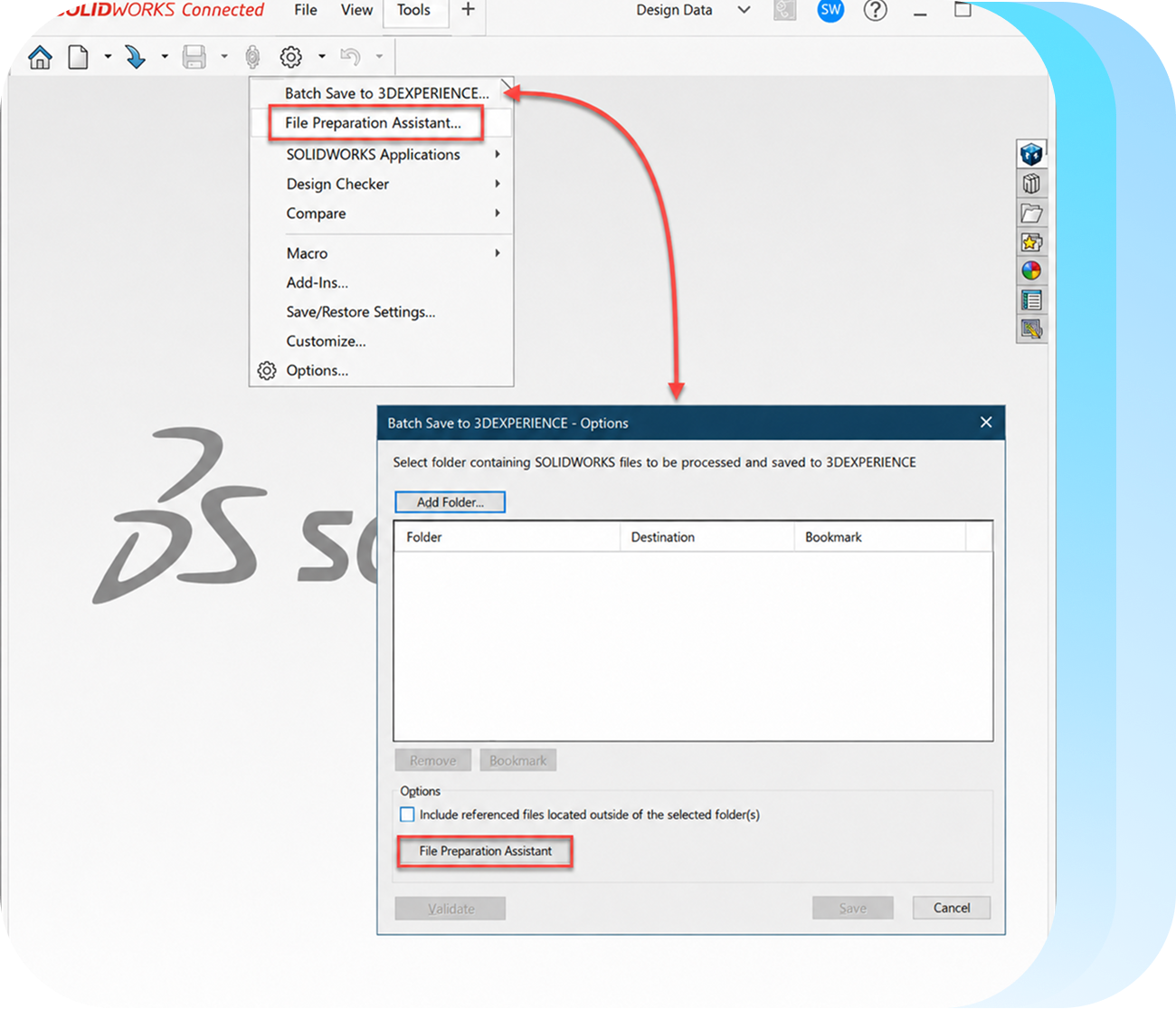Click the Add Folder... button
Image resolution: width=1176 pixels, height=1009 pixels.
450,502
